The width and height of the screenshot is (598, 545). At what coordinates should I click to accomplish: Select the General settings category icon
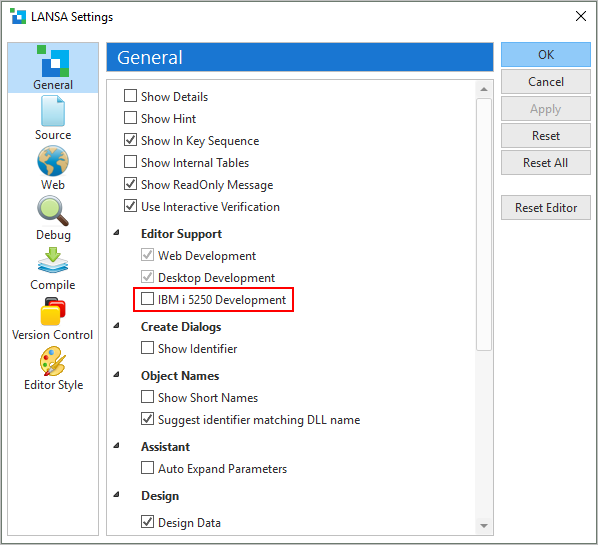pyautogui.click(x=53, y=61)
